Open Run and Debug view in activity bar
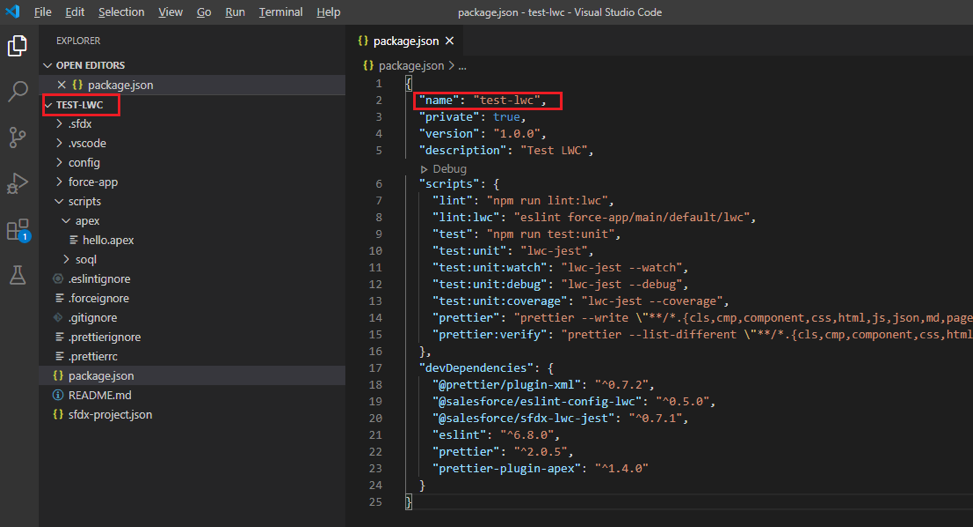This screenshot has width=973, height=527. (x=17, y=183)
